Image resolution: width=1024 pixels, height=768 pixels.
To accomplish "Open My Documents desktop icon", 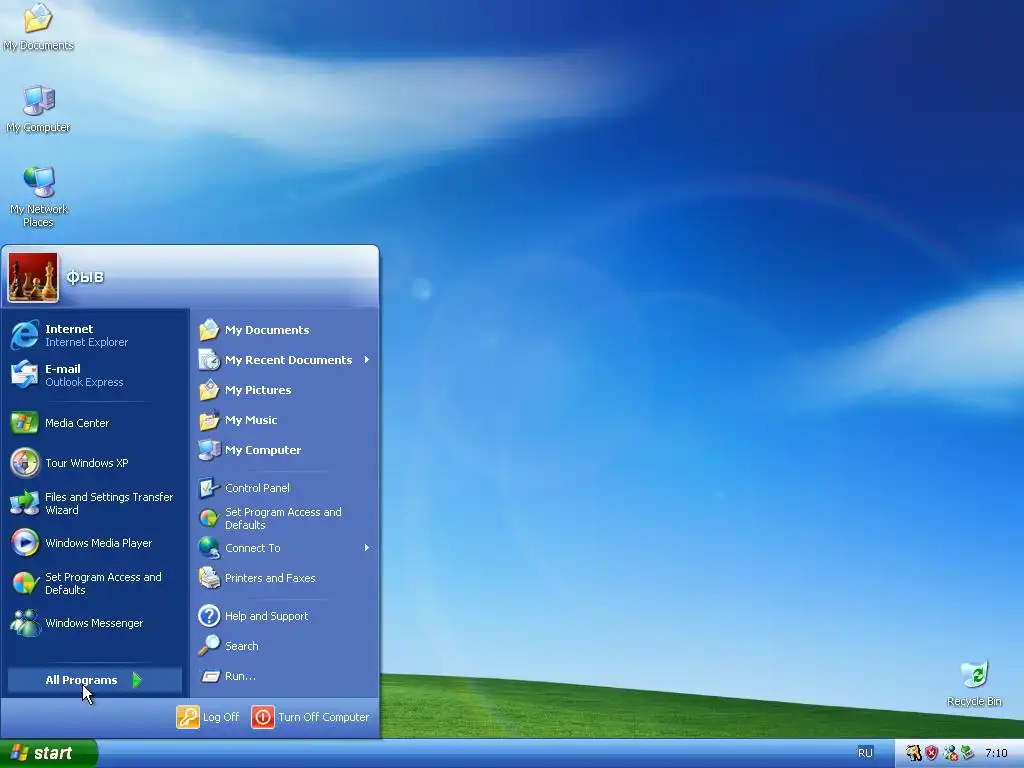I will tap(38, 18).
